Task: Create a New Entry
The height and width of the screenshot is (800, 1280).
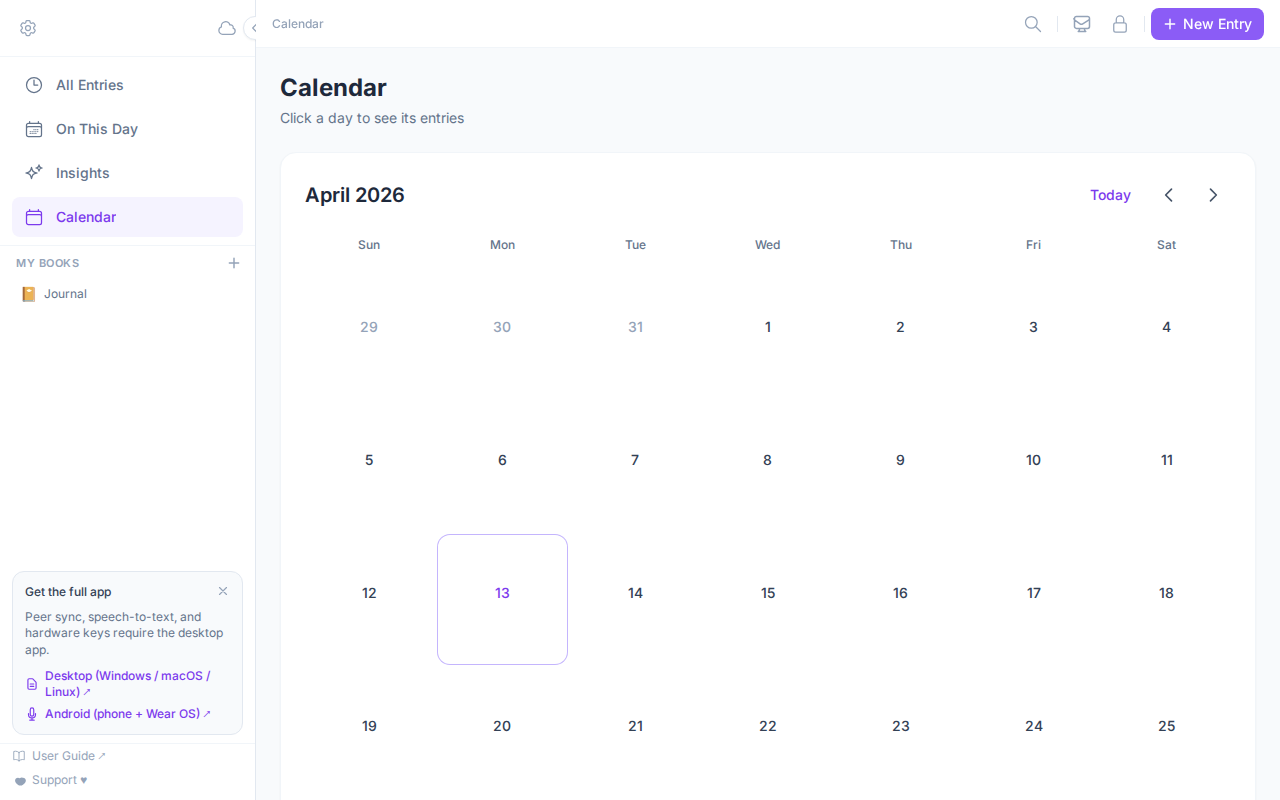Action: pyautogui.click(x=1207, y=23)
